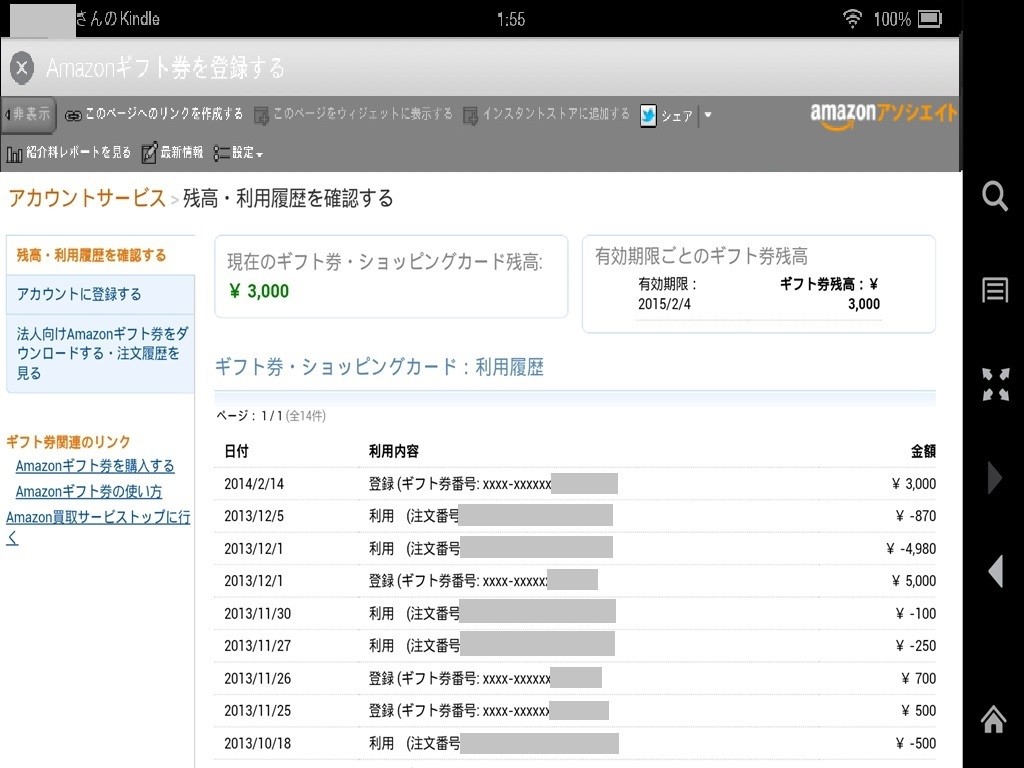The image size is (1024, 768).
Task: Activate the fullscreen expand icon
Action: (994, 382)
